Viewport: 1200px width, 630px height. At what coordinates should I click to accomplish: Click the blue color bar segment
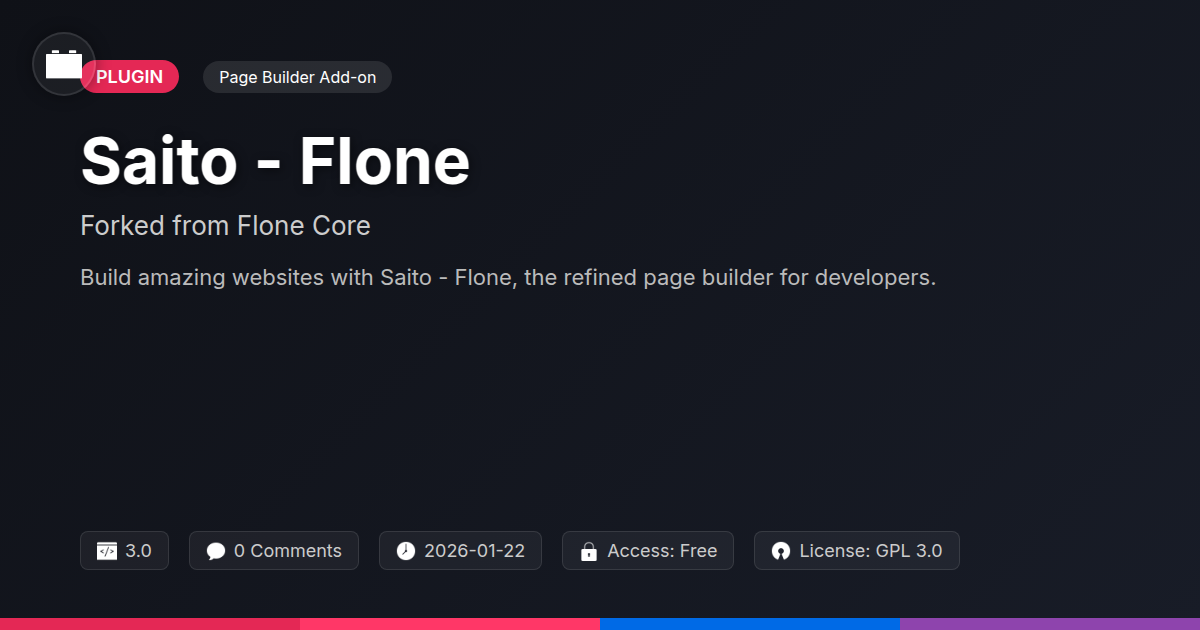click(x=750, y=623)
